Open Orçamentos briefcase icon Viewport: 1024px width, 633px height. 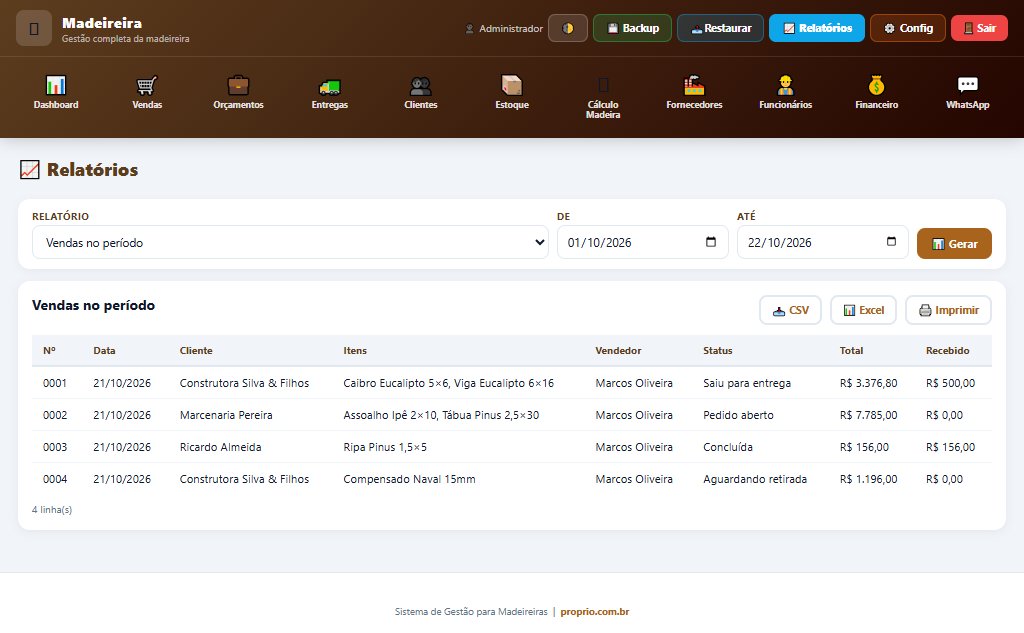click(x=238, y=85)
